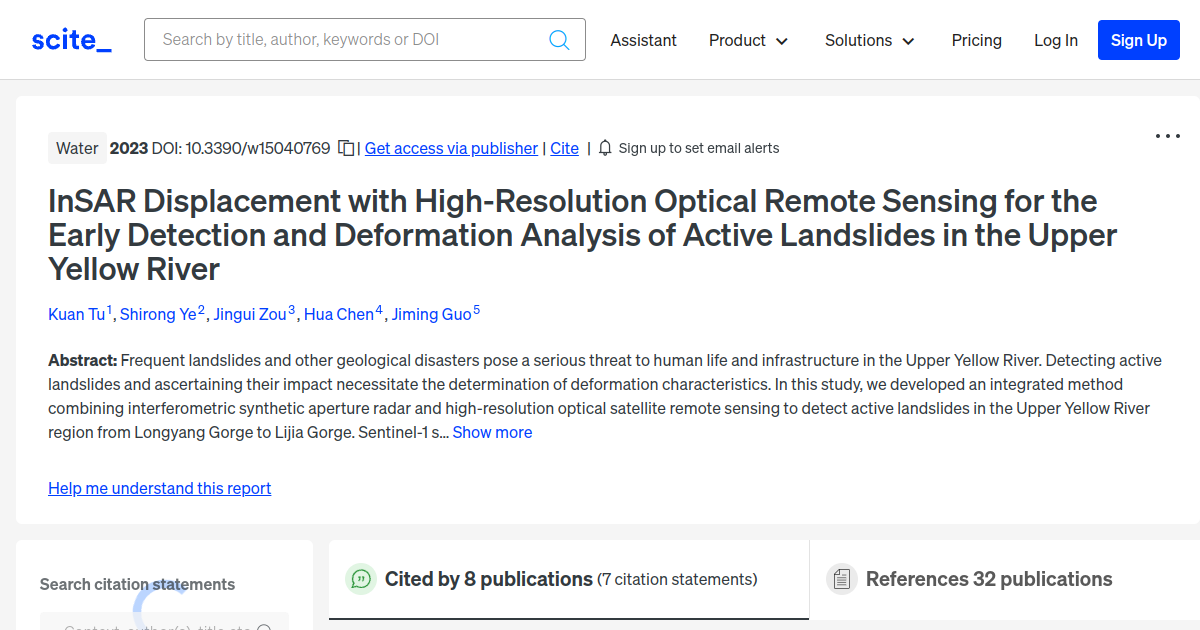1200x630 pixels.
Task: Click Help me understand this report
Action: pos(159,488)
